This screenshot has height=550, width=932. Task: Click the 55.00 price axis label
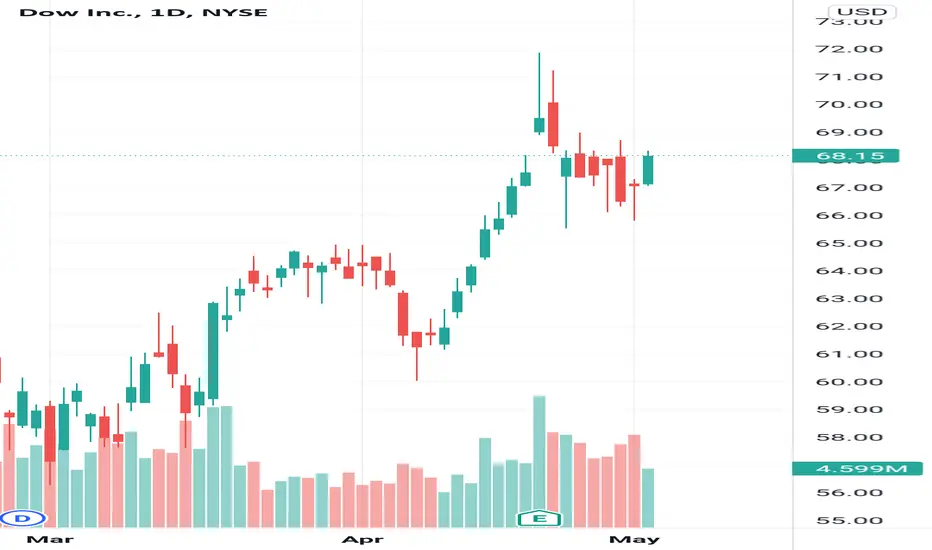(849, 520)
